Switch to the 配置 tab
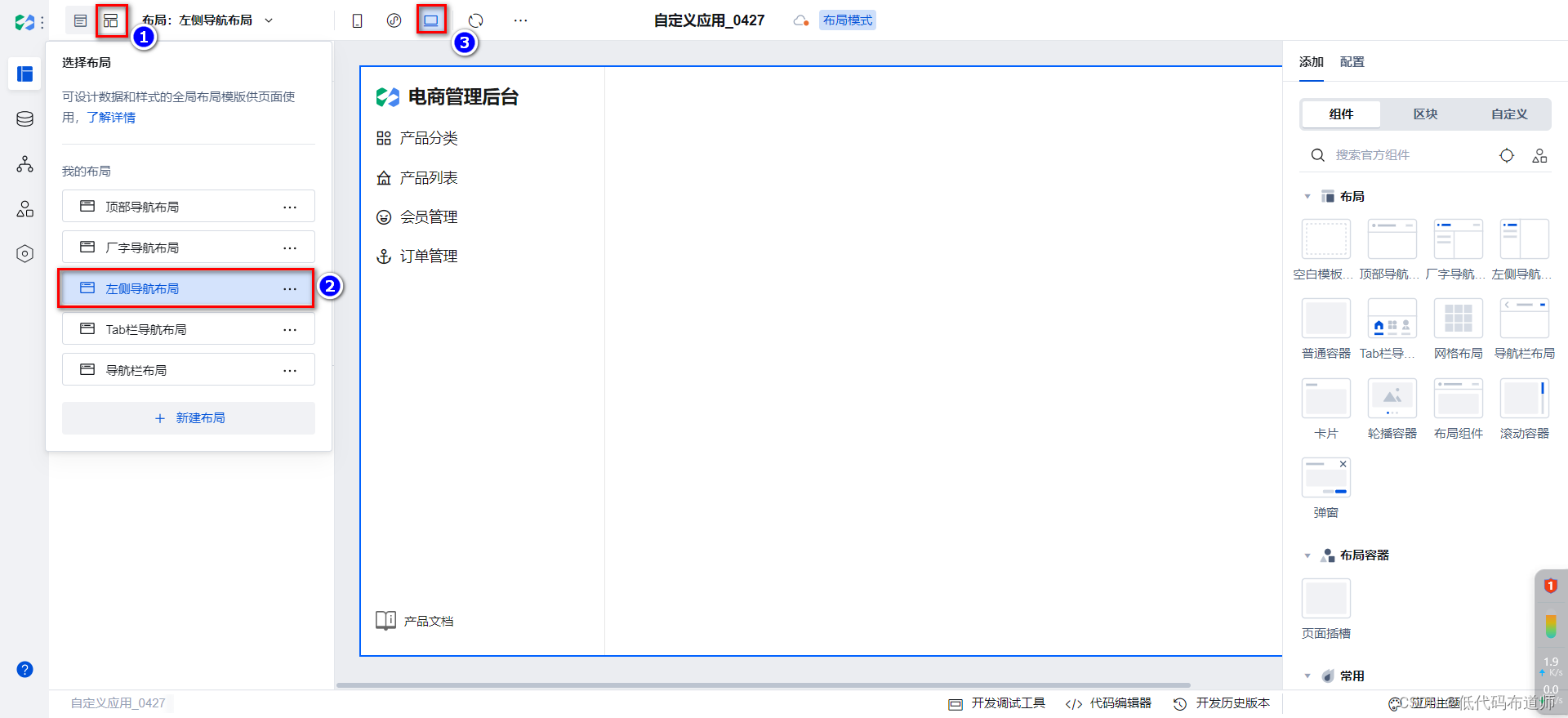 pos(1352,62)
